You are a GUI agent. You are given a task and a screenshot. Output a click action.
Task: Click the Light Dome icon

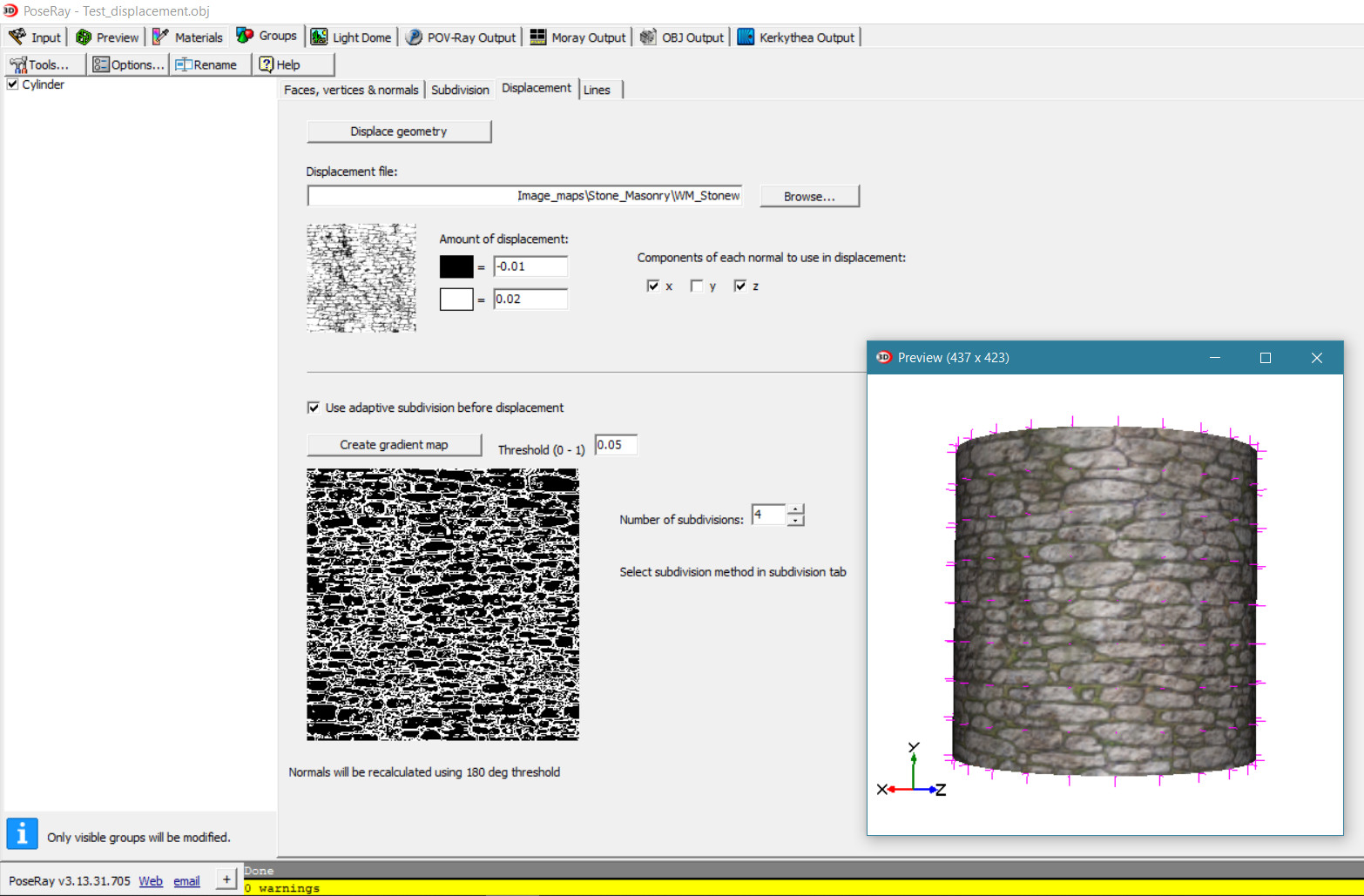[320, 37]
